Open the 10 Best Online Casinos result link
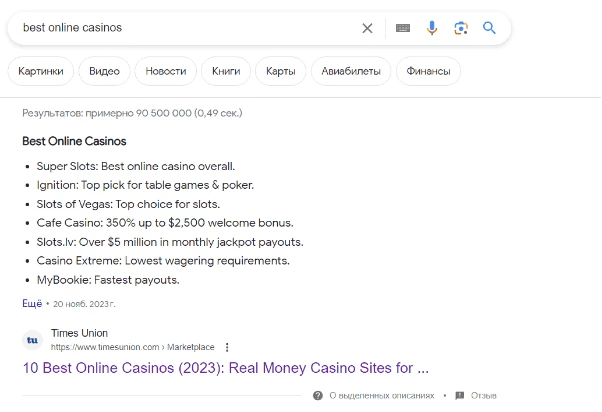Image resolution: width=602 pixels, height=412 pixels. (226, 368)
